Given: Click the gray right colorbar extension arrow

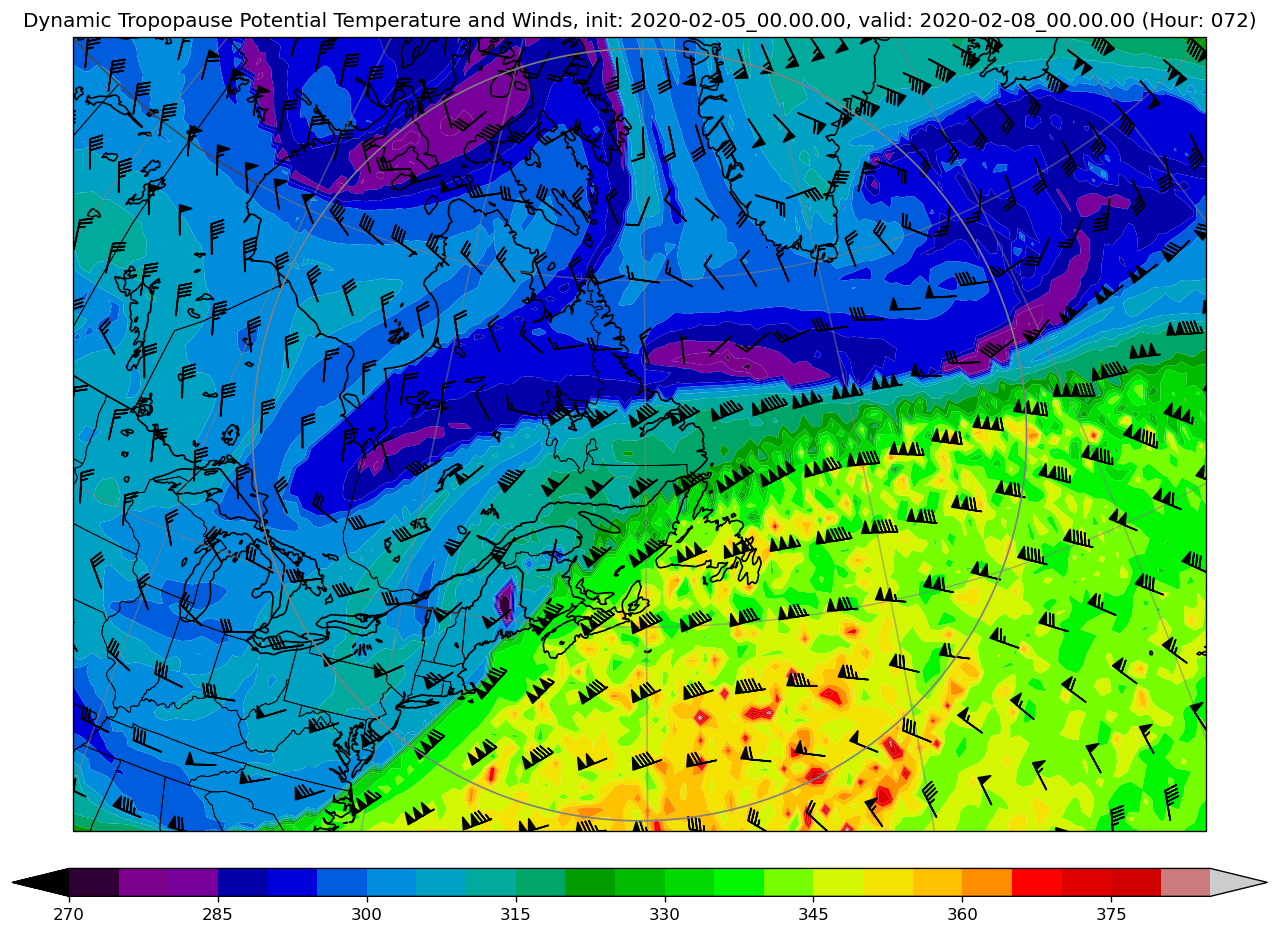Looking at the screenshot, I should (1237, 882).
